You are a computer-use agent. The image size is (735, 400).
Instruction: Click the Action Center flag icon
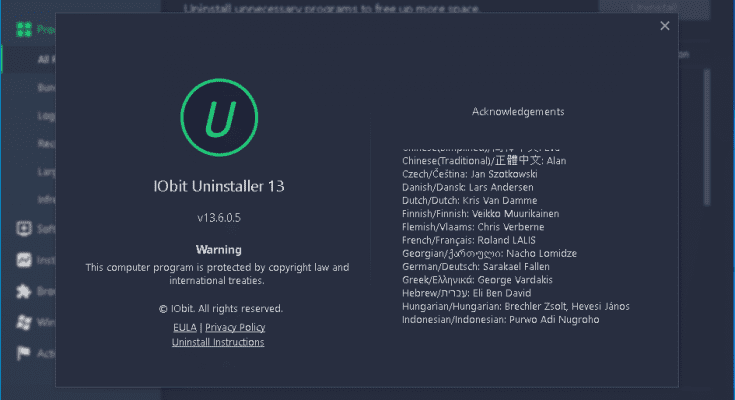[x=23, y=353]
